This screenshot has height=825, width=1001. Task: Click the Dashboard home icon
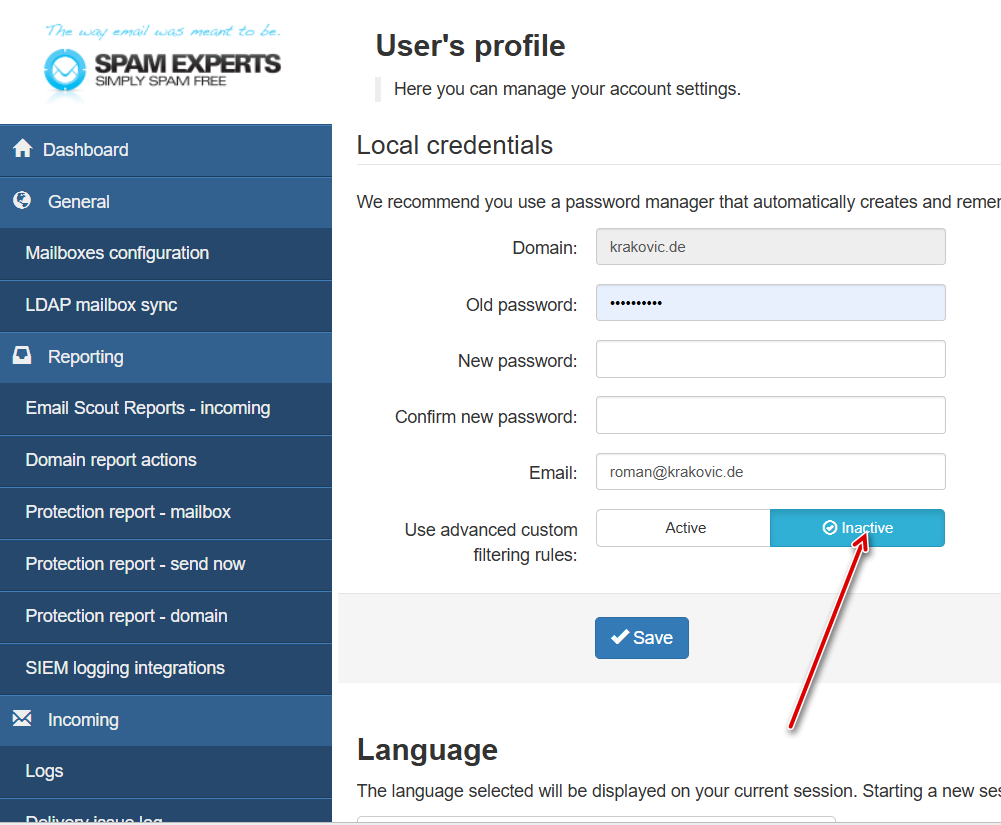coord(22,149)
